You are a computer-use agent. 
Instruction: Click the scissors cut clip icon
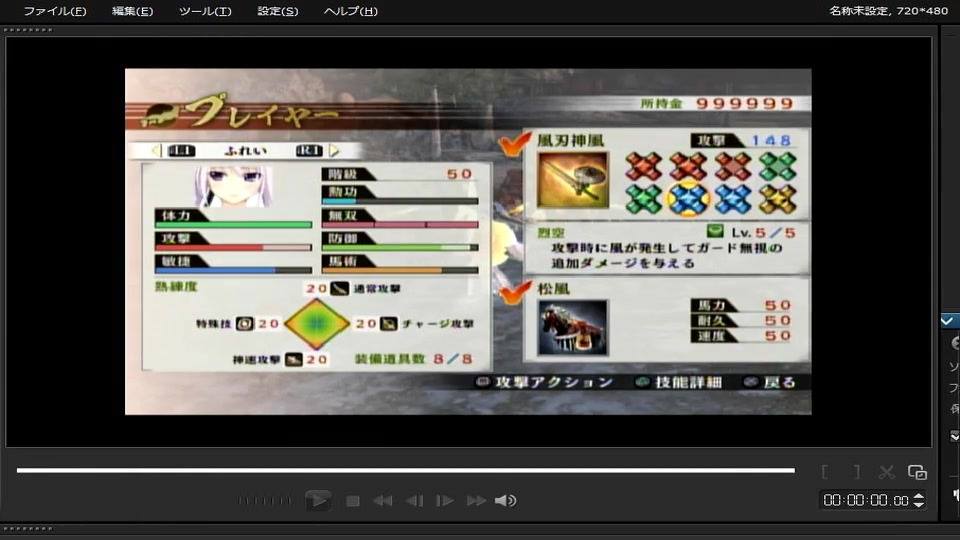(886, 472)
